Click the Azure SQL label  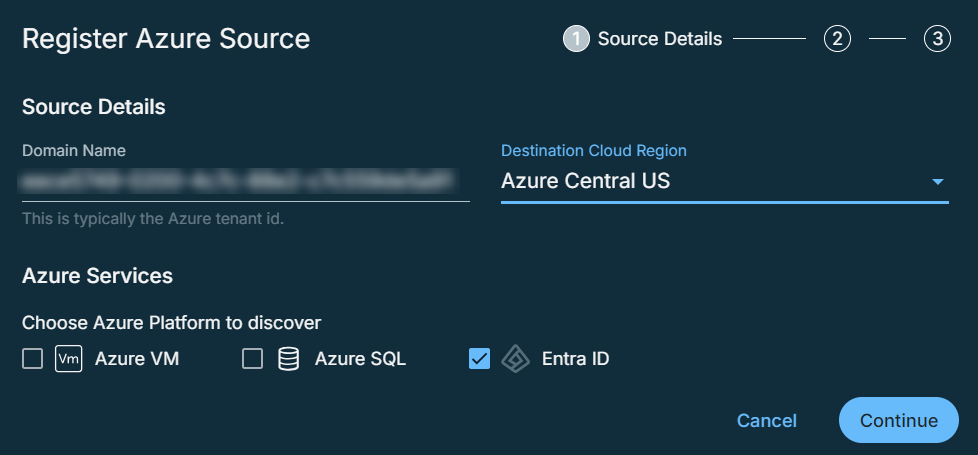pyautogui.click(x=361, y=359)
